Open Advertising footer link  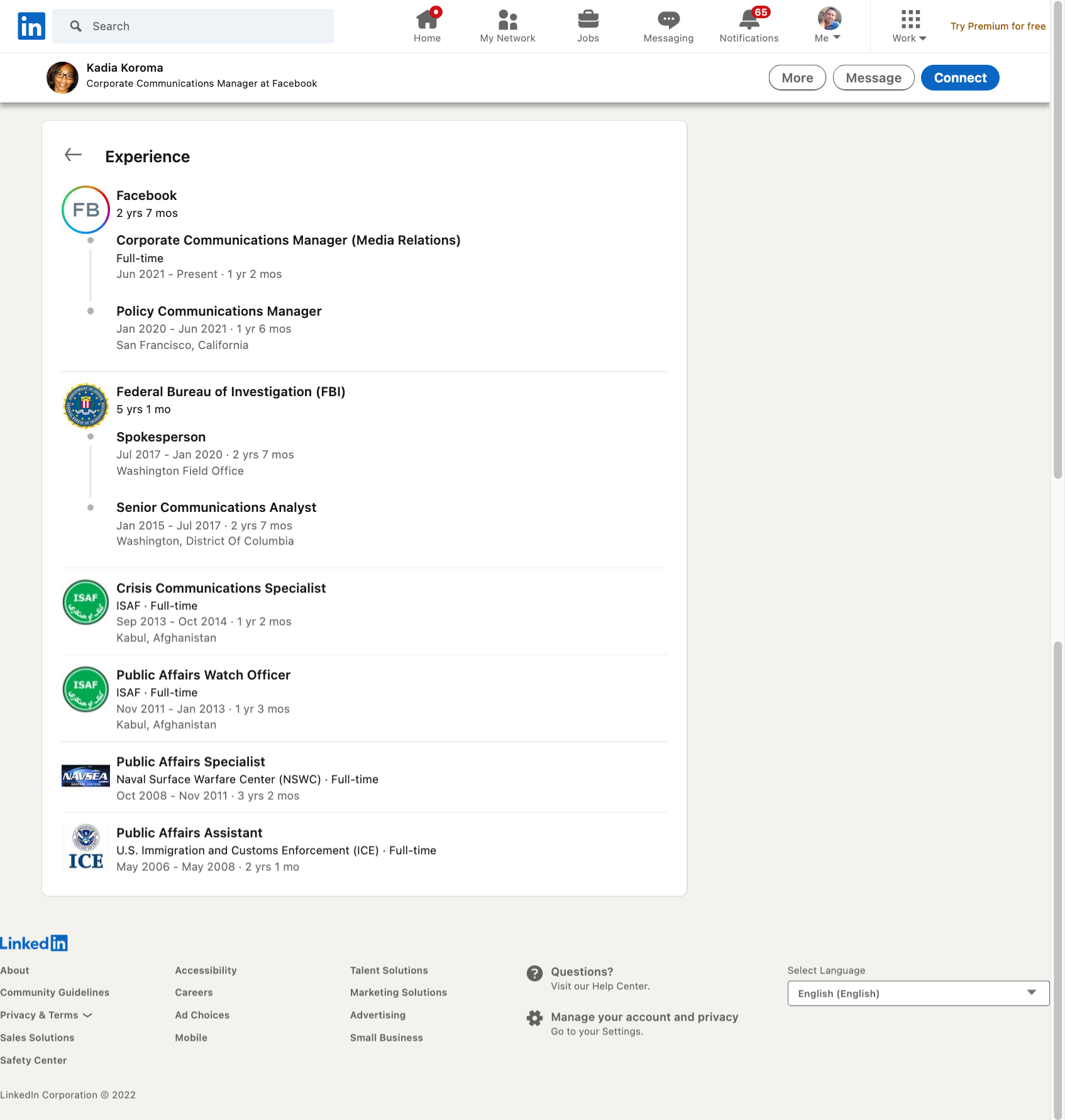tap(377, 1015)
